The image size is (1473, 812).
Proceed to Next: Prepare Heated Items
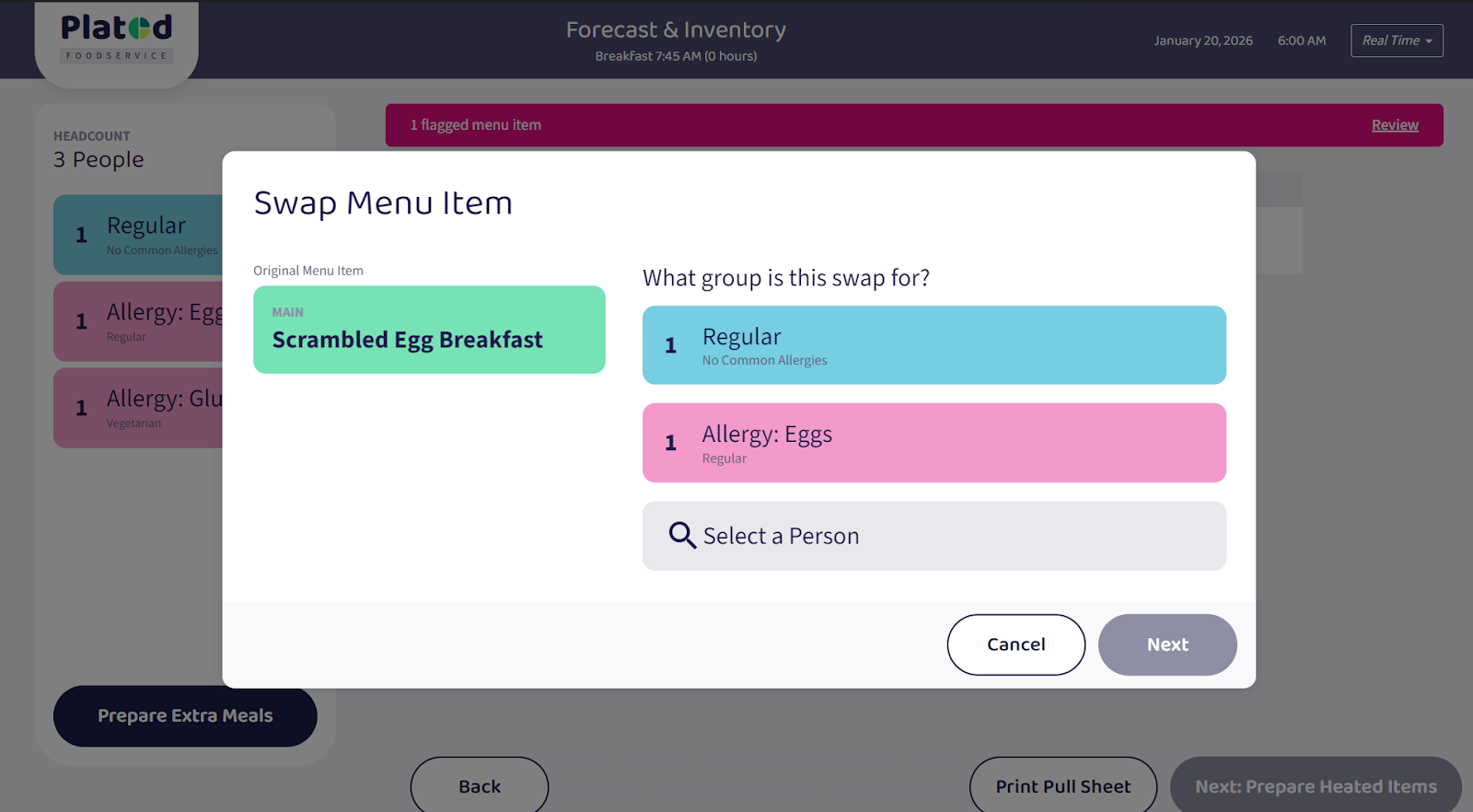click(1315, 786)
